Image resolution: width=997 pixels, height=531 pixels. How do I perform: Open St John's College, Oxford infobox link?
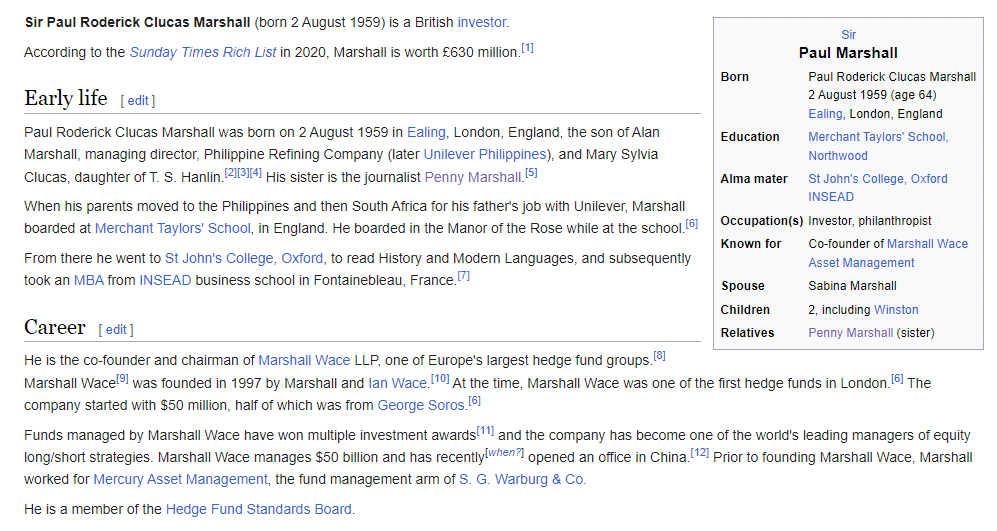click(x=877, y=179)
